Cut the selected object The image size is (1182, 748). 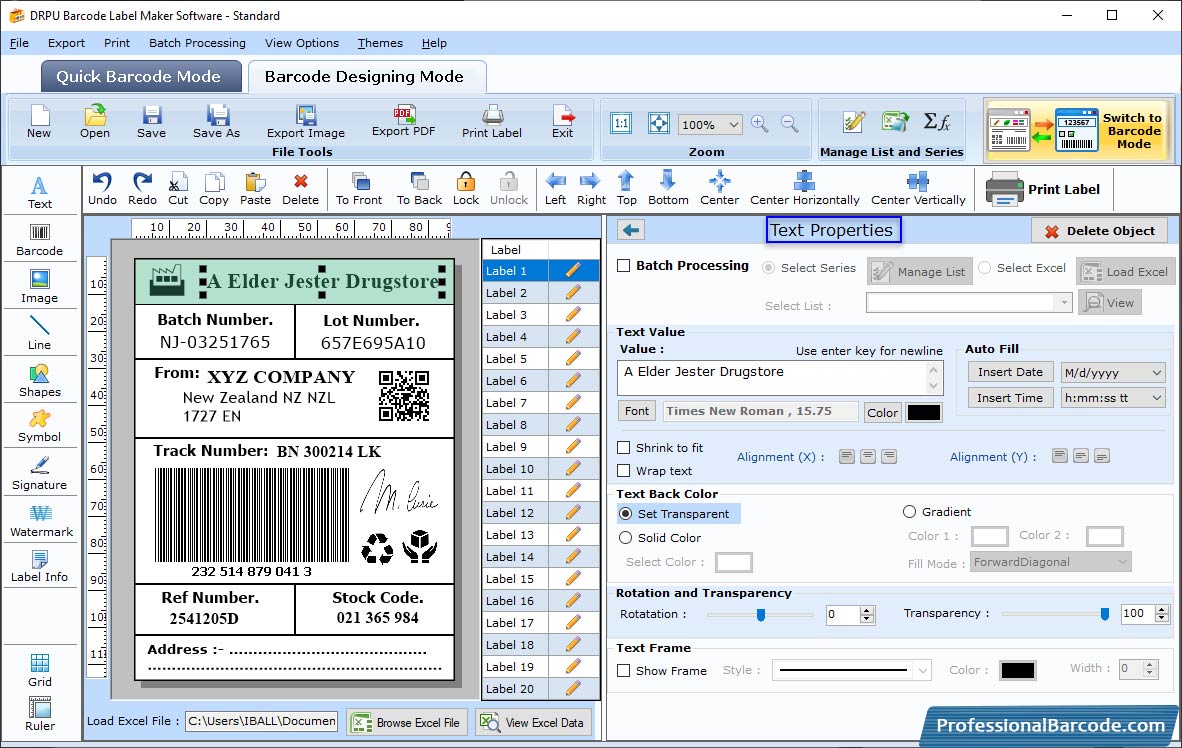[178, 189]
